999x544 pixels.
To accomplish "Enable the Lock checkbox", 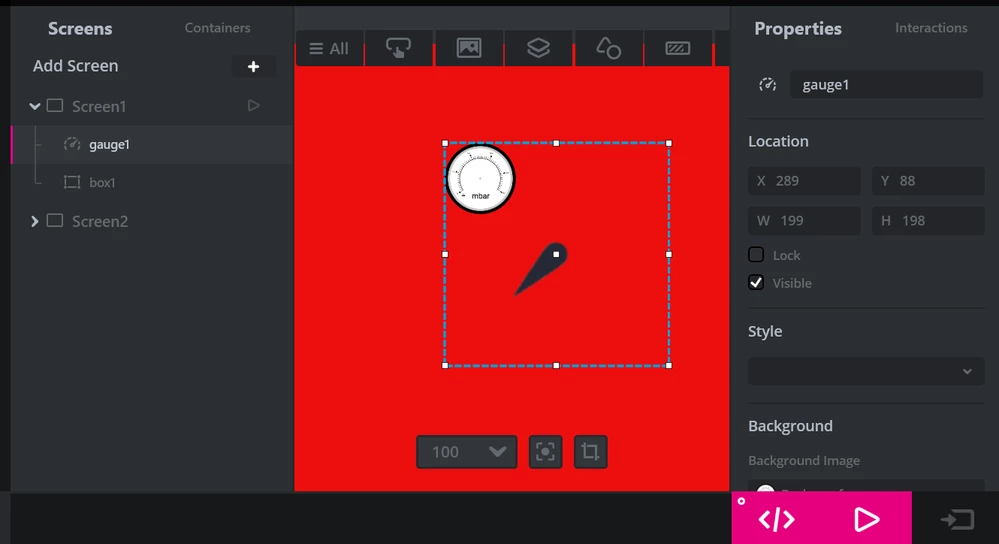I will [x=756, y=255].
